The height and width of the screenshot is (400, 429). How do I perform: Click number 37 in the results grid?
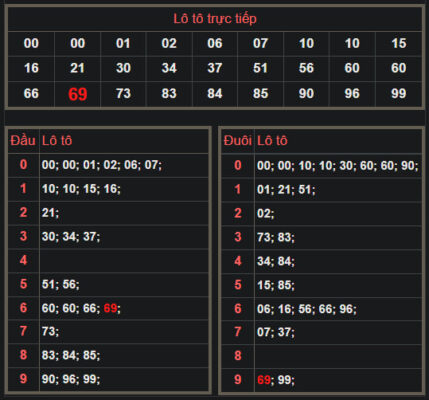point(215,68)
